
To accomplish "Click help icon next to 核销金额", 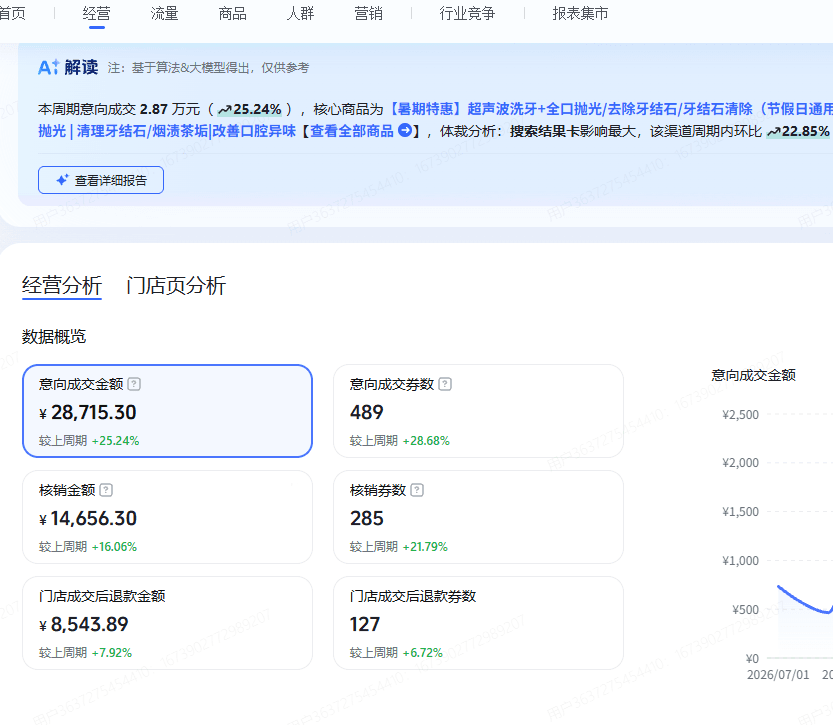I will (106, 490).
